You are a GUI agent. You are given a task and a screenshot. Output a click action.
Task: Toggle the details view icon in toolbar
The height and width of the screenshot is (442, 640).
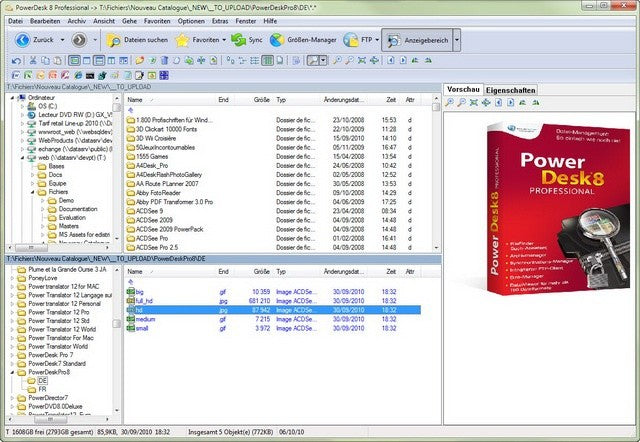267,61
